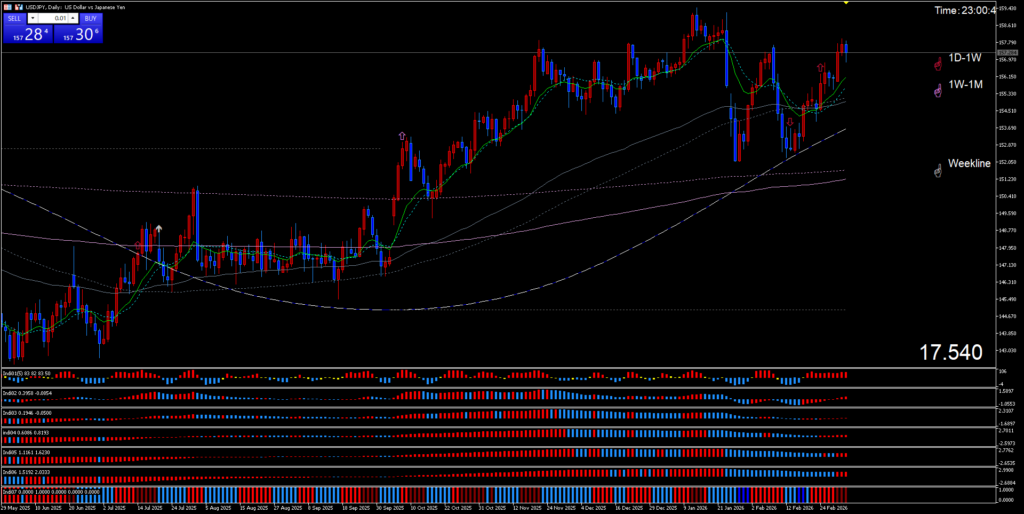The image size is (1024, 514).
Task: Click the white hand icon beside Weekline
Action: pyautogui.click(x=937, y=171)
